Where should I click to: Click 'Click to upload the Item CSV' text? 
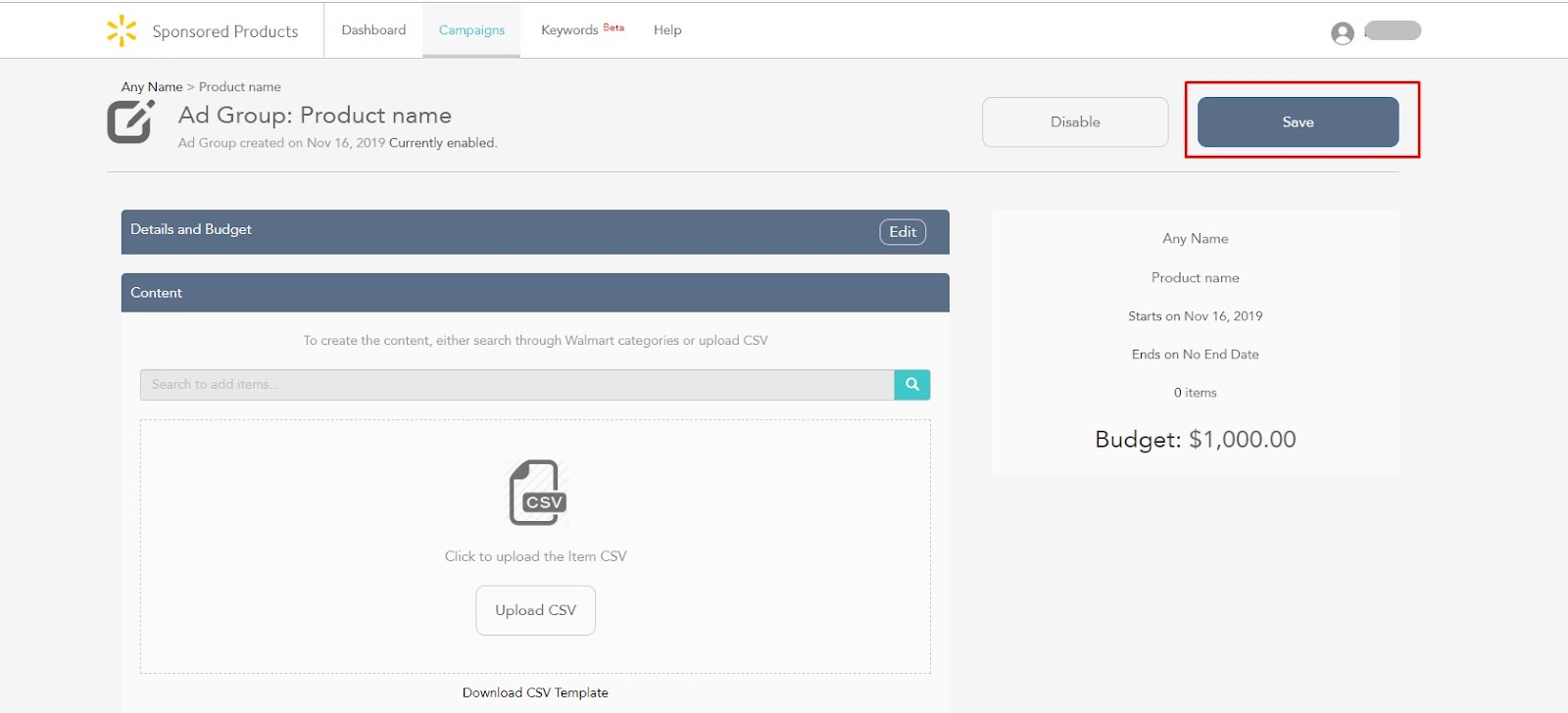[x=536, y=556]
